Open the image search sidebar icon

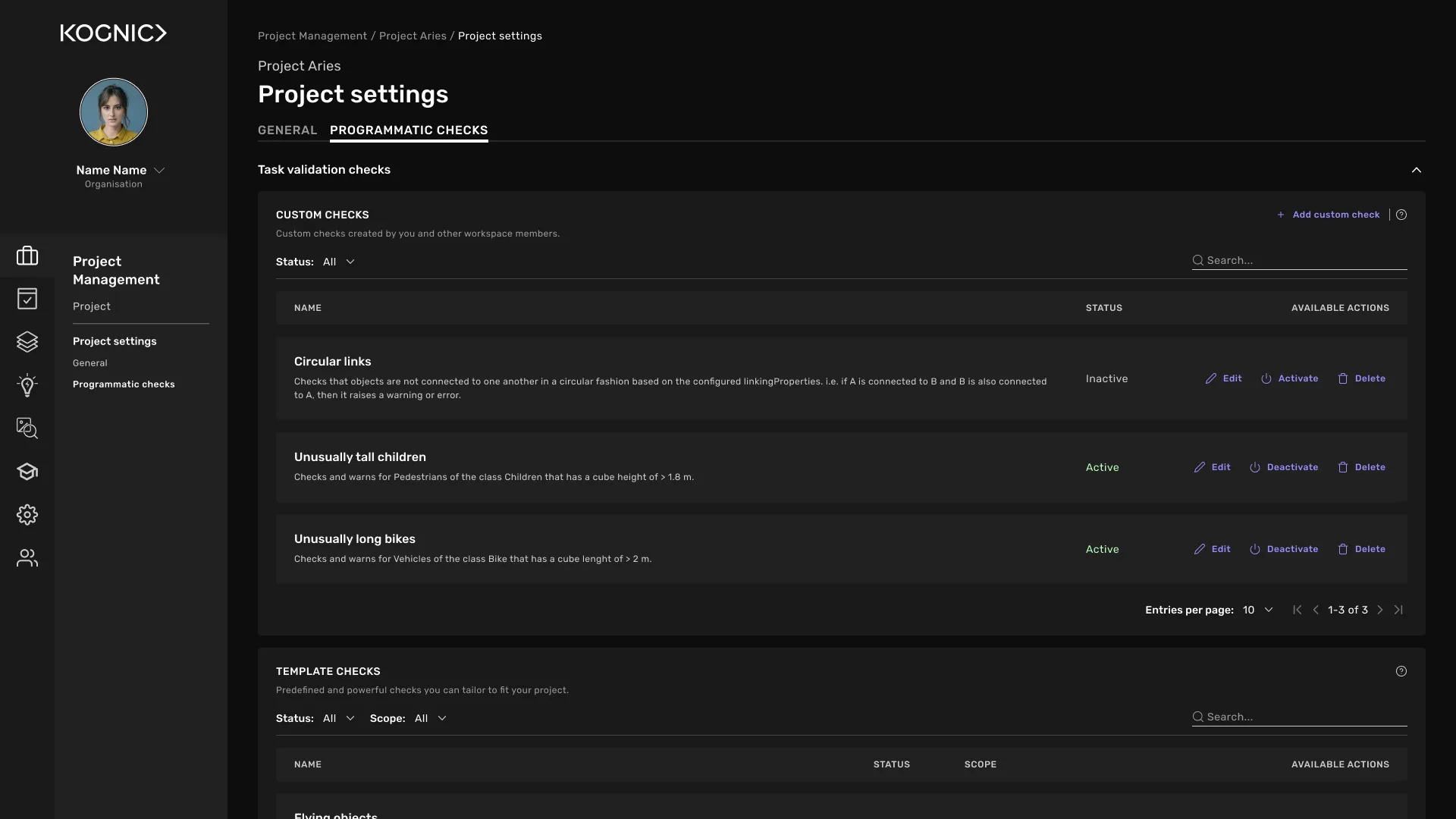[27, 428]
